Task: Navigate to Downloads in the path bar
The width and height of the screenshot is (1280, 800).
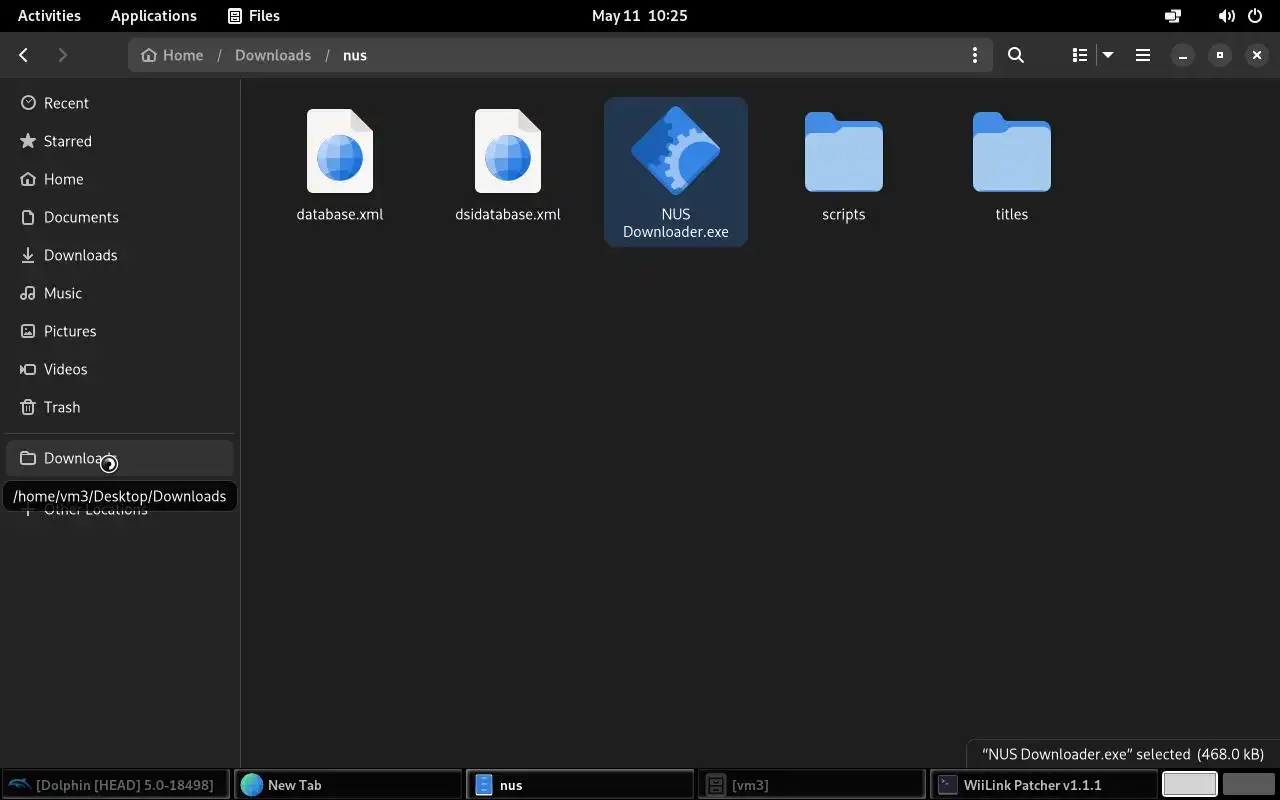Action: click(273, 55)
